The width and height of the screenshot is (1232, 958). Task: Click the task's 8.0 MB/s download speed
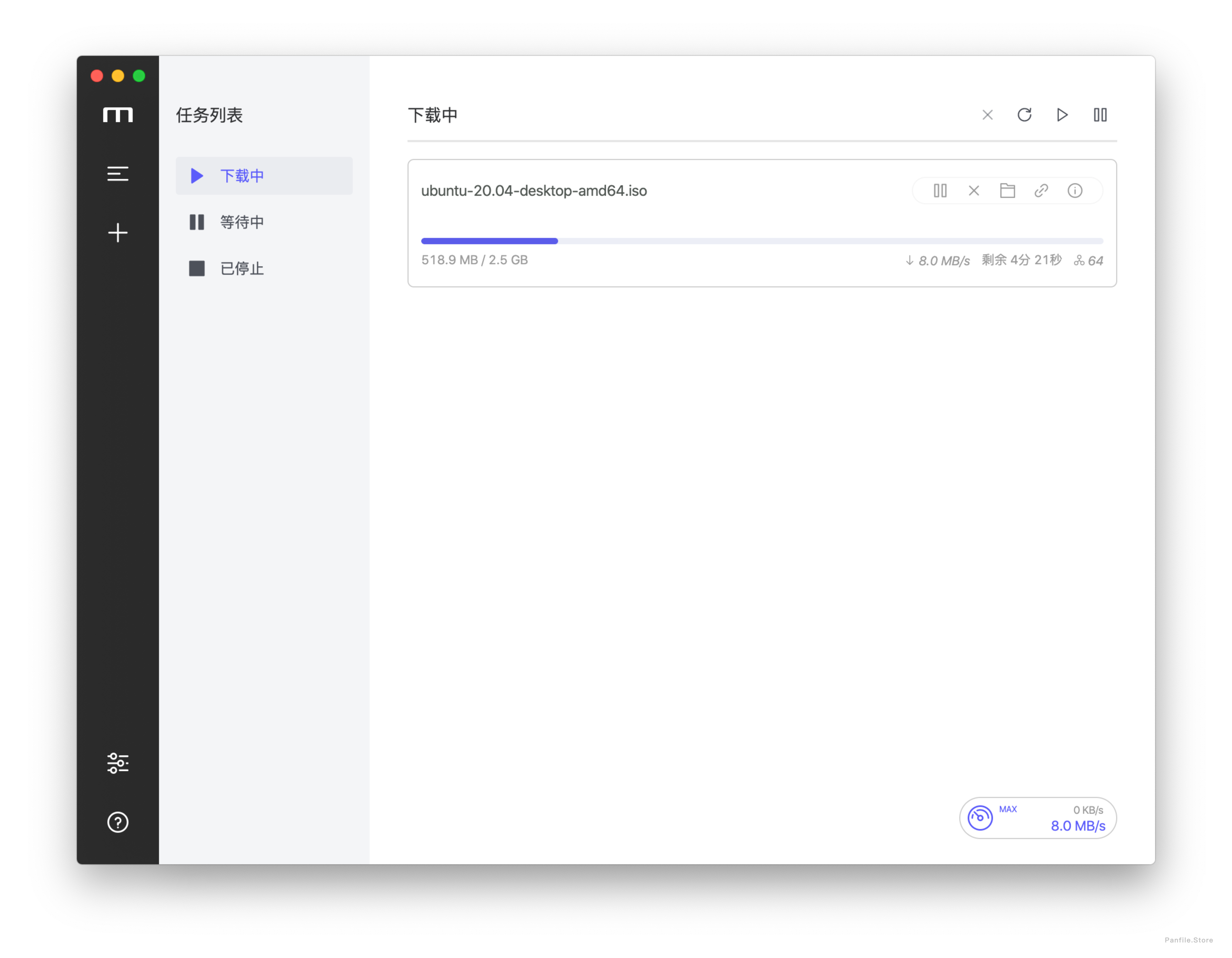click(937, 261)
